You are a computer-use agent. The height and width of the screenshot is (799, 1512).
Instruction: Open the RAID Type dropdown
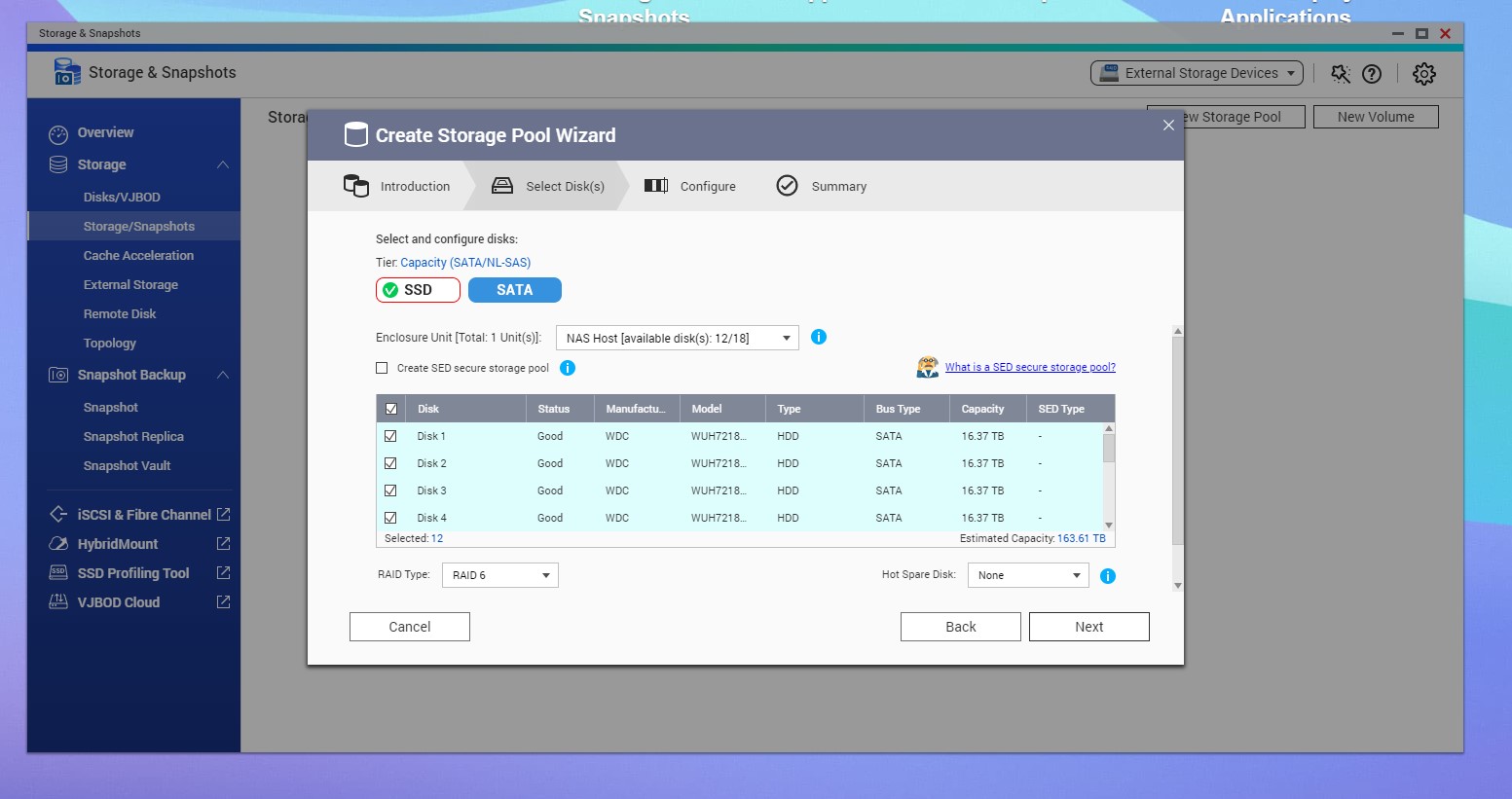click(499, 575)
